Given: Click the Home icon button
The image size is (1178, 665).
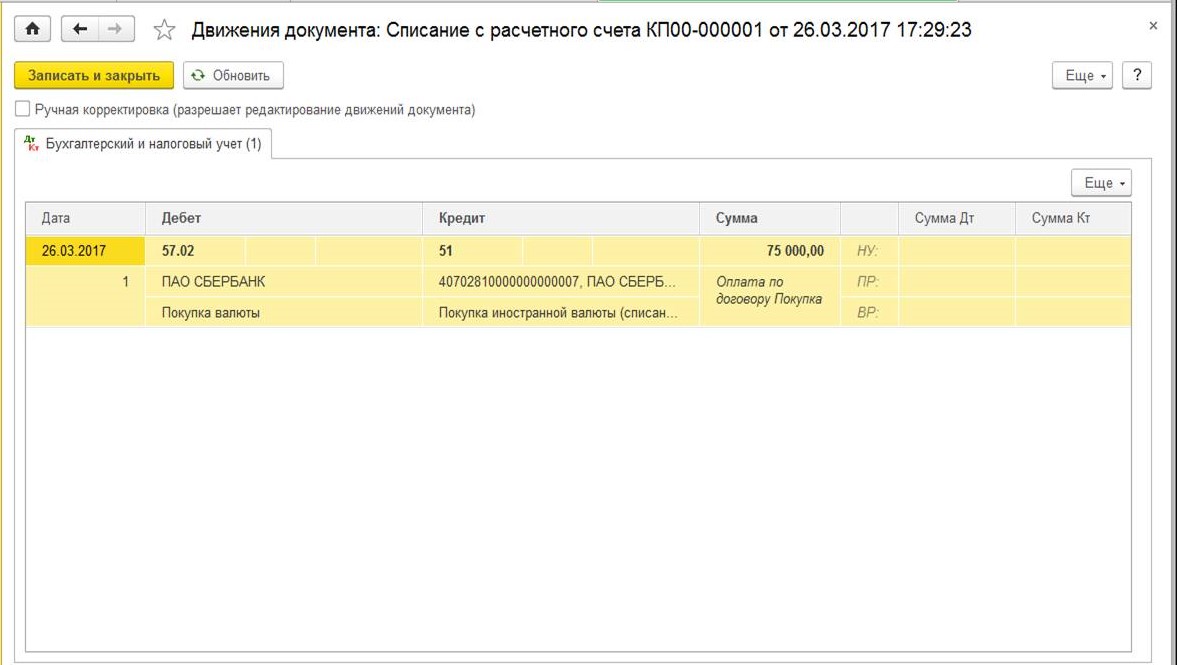Looking at the screenshot, I should tap(32, 29).
